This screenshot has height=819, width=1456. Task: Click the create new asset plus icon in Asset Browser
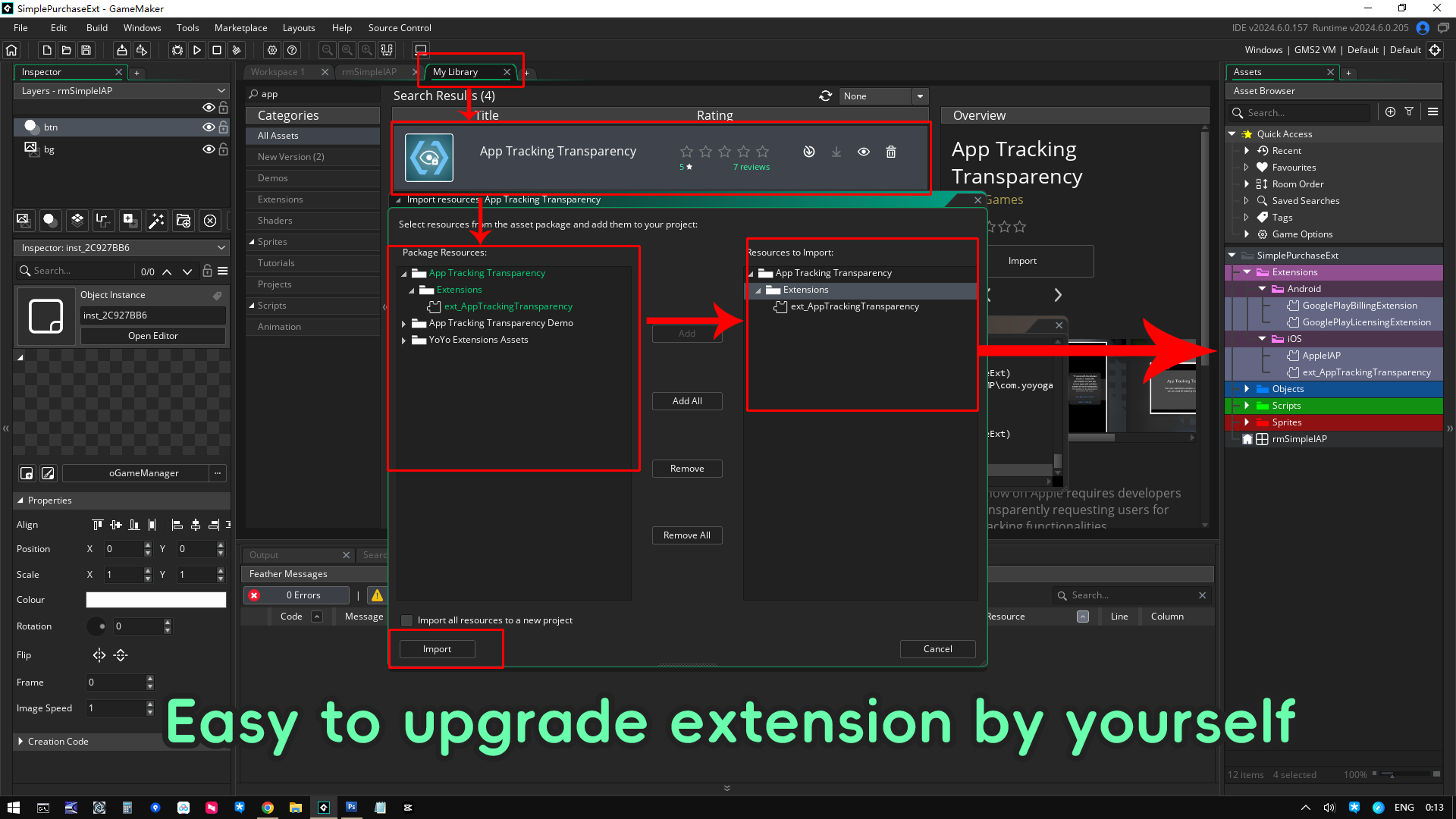(1390, 111)
